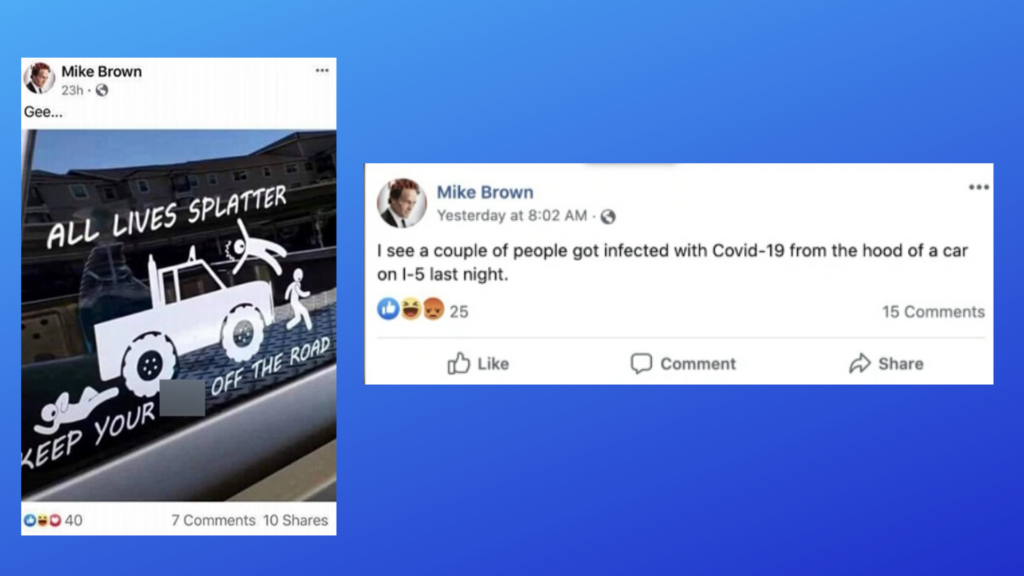Open the All Lives Splatter decal photo
Image resolution: width=1024 pixels, height=576 pixels.
coord(179,315)
